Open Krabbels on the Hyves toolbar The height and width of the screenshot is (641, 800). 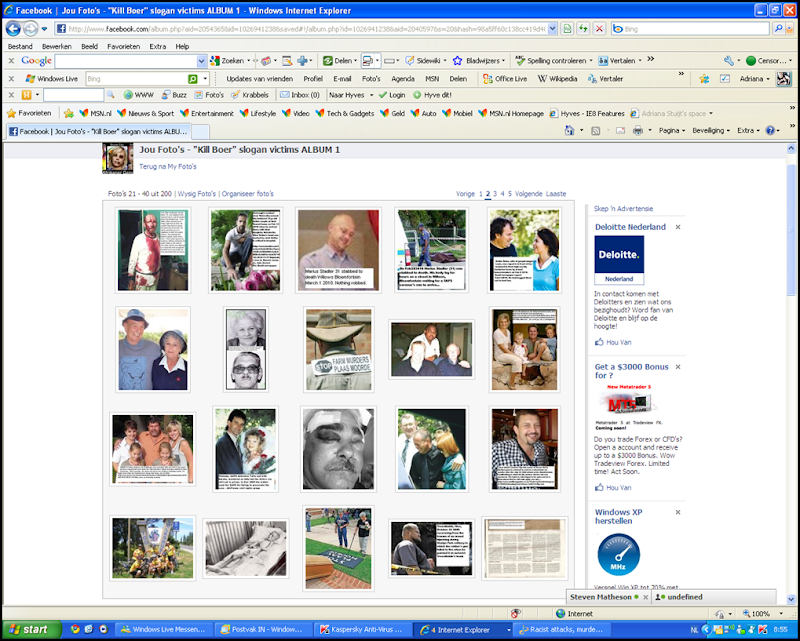coord(250,95)
